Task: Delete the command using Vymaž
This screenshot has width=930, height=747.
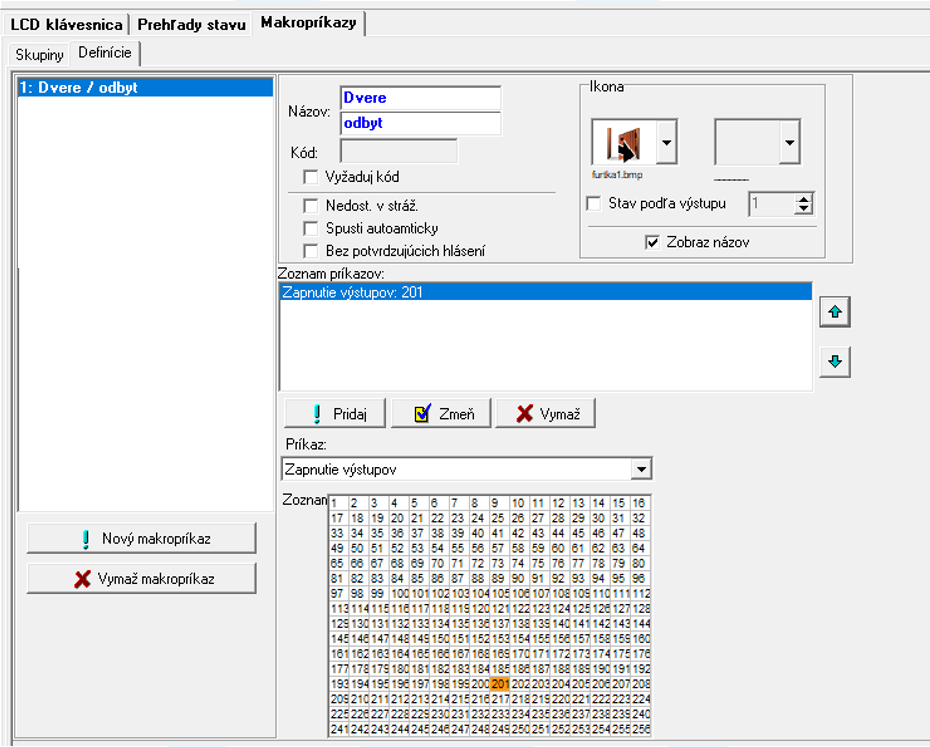Action: [545, 414]
